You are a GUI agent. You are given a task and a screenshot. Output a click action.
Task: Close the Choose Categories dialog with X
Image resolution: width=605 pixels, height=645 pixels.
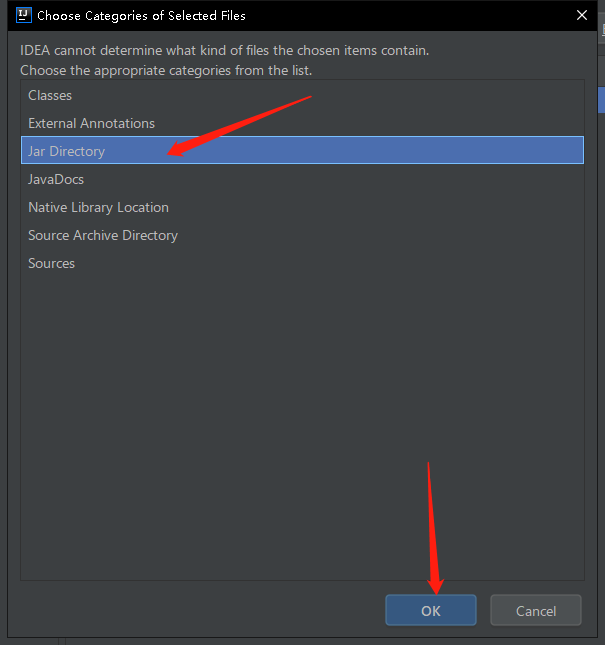pos(582,15)
